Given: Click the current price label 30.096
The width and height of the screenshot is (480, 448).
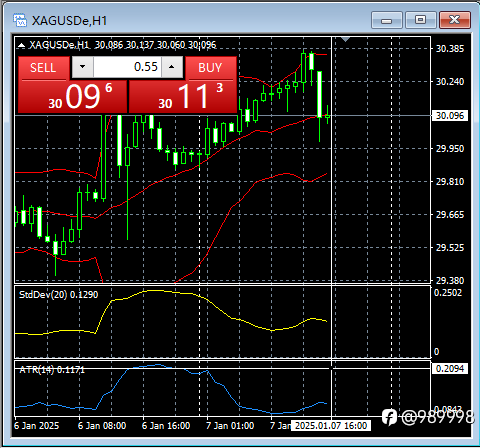Looking at the screenshot, I should (450, 116).
